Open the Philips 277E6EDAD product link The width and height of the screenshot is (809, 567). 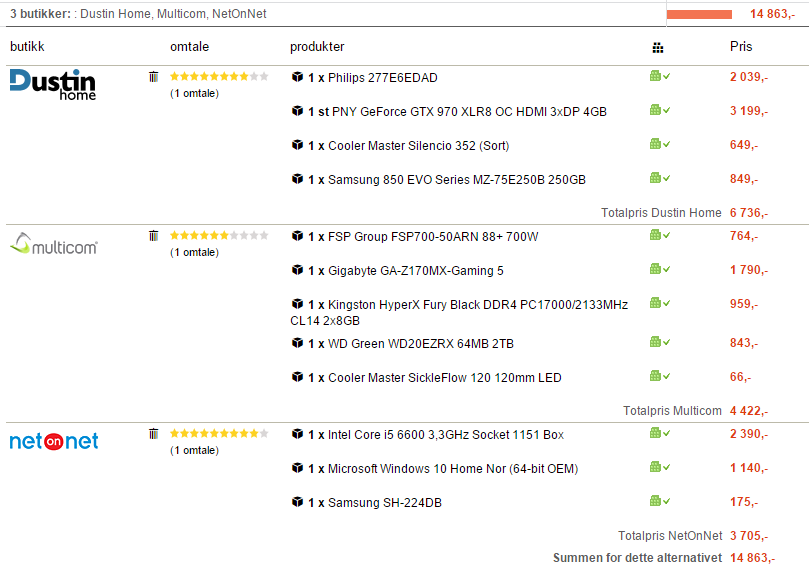(x=383, y=78)
